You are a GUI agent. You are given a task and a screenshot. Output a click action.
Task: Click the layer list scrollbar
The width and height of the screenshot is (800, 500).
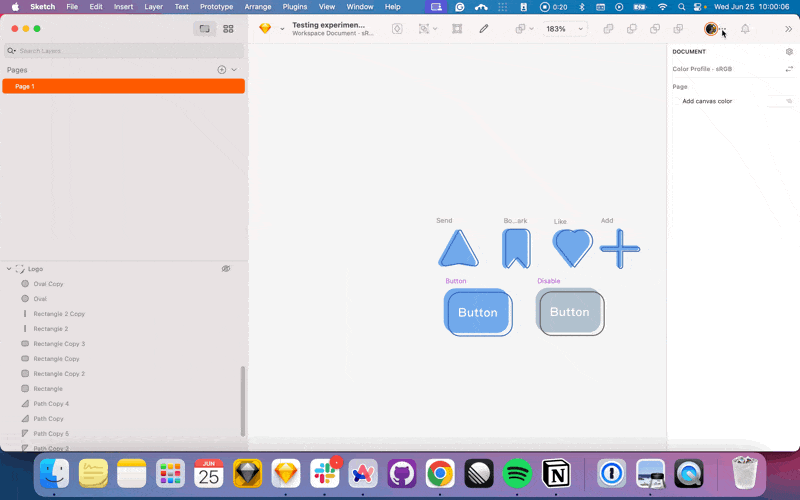243,401
